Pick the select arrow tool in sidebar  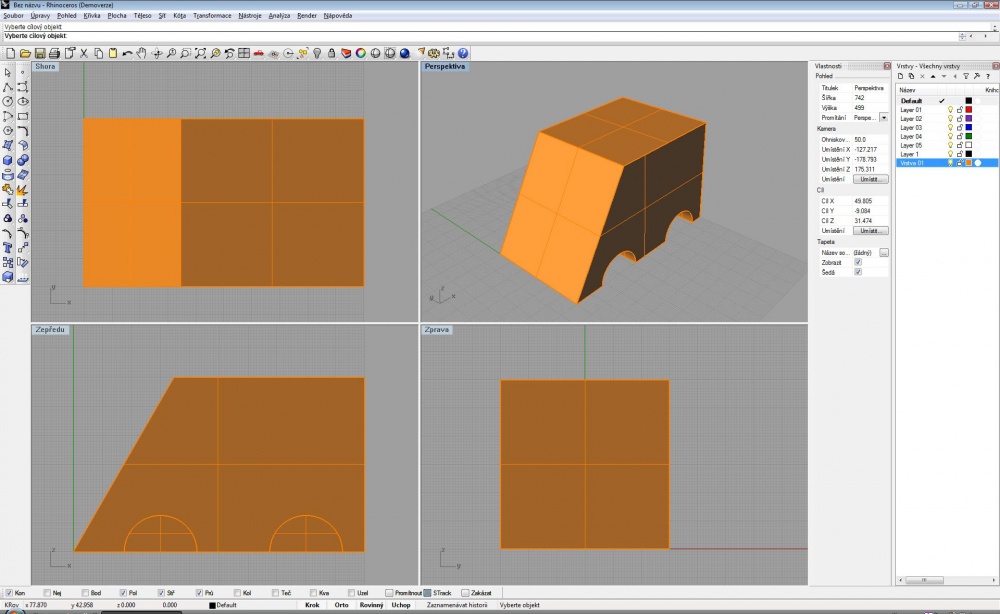coord(8,72)
